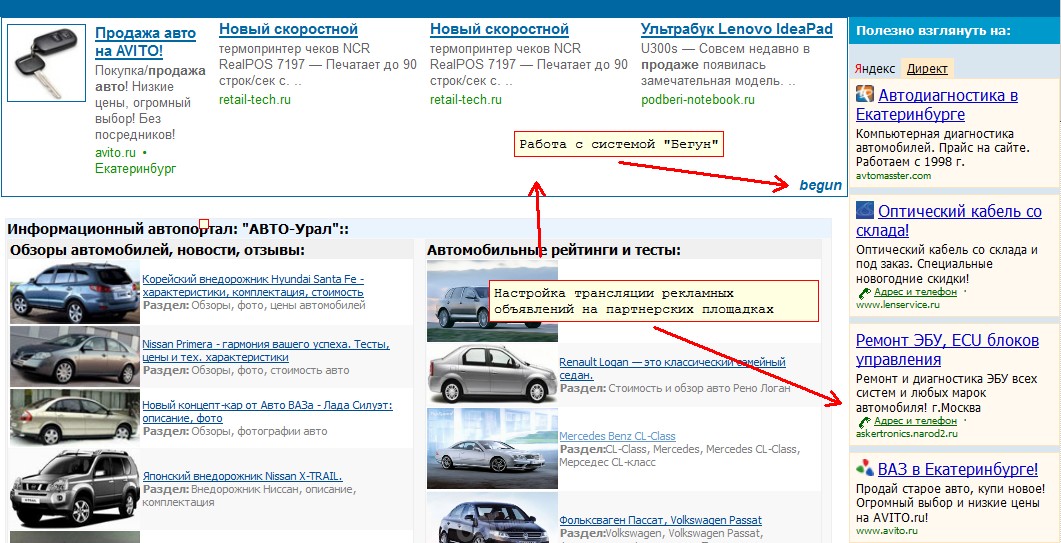Open 'Renault Logan — это классический' link
Image resolution: width=1061 pixels, height=543 pixels.
point(673,369)
